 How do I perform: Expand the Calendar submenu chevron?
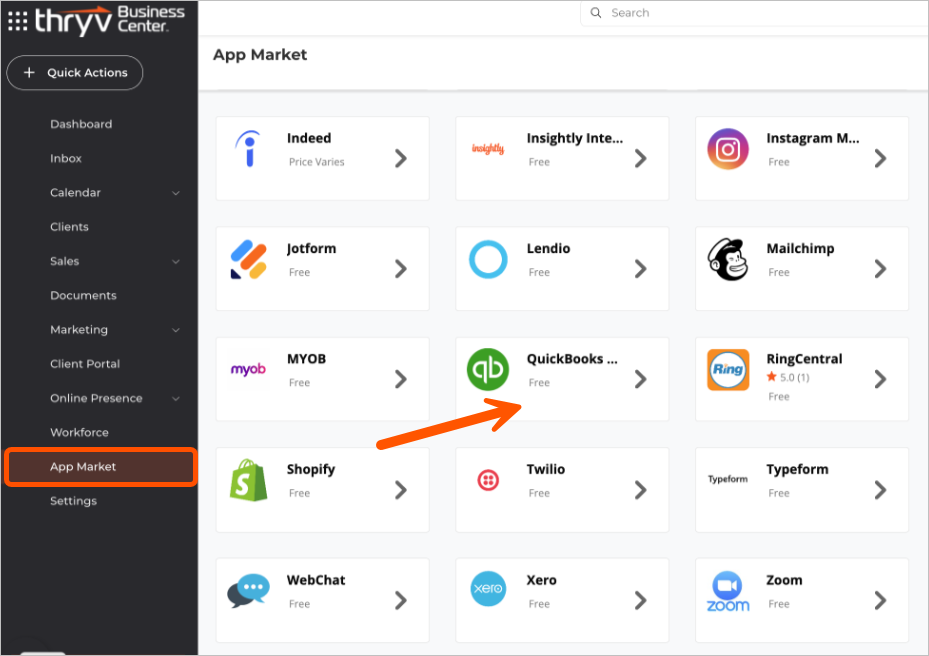[176, 193]
